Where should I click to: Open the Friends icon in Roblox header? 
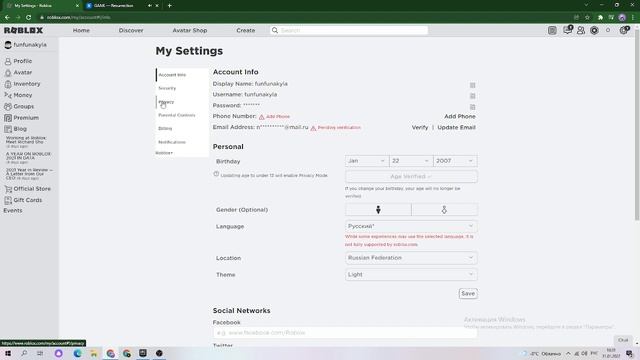[580, 30]
